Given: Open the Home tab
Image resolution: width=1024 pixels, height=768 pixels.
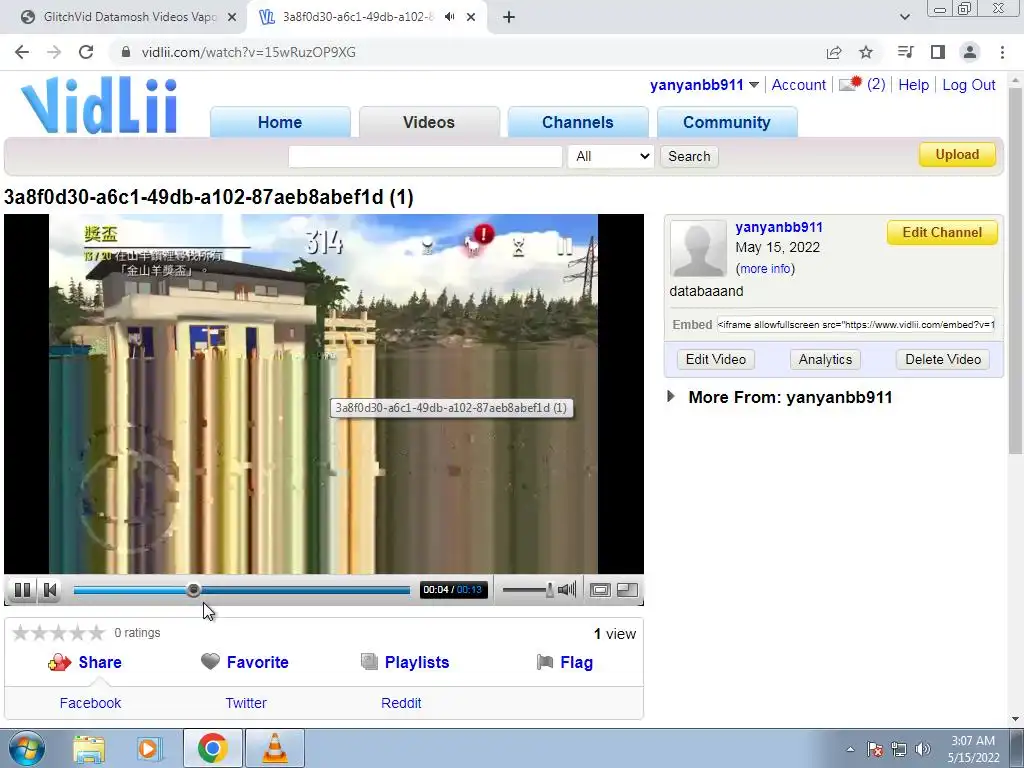Looking at the screenshot, I should click(x=280, y=122).
